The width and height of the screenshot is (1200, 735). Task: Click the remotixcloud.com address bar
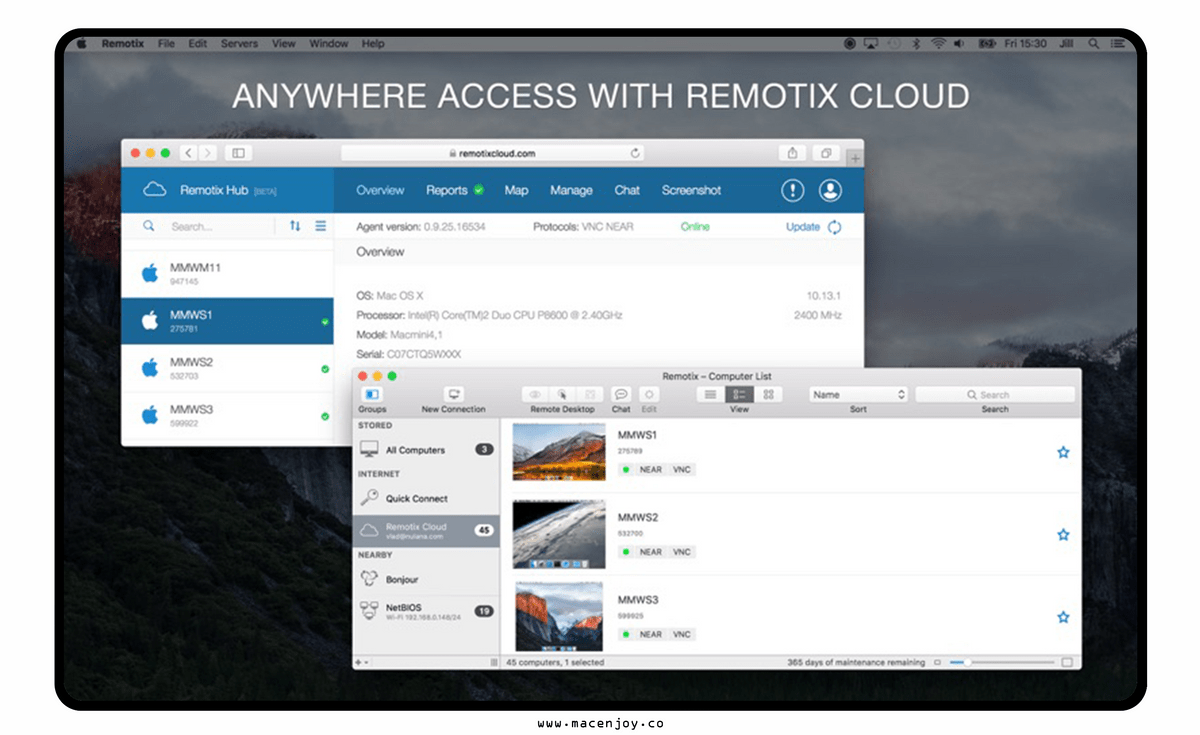click(x=492, y=153)
